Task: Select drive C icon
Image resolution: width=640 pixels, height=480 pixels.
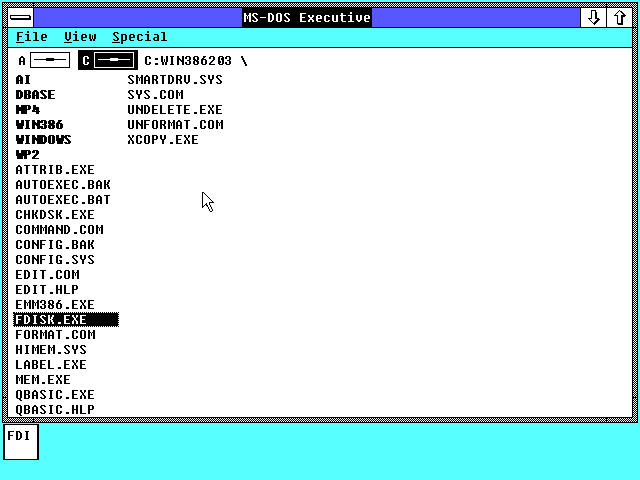Action: [x=108, y=60]
